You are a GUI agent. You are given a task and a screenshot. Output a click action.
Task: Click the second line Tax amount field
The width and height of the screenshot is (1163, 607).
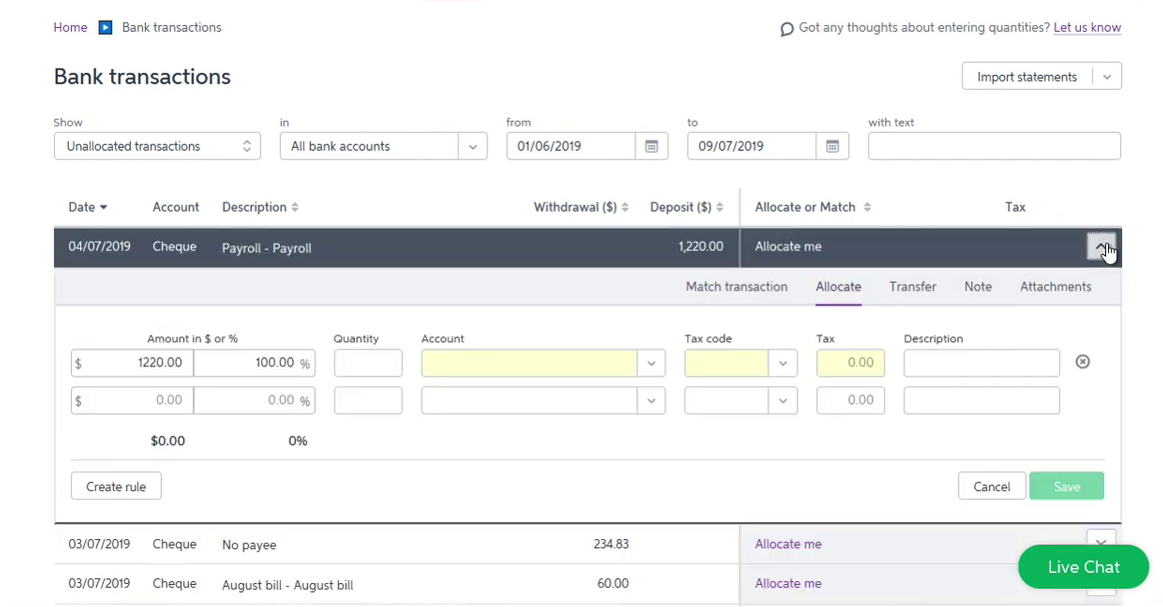(x=850, y=401)
